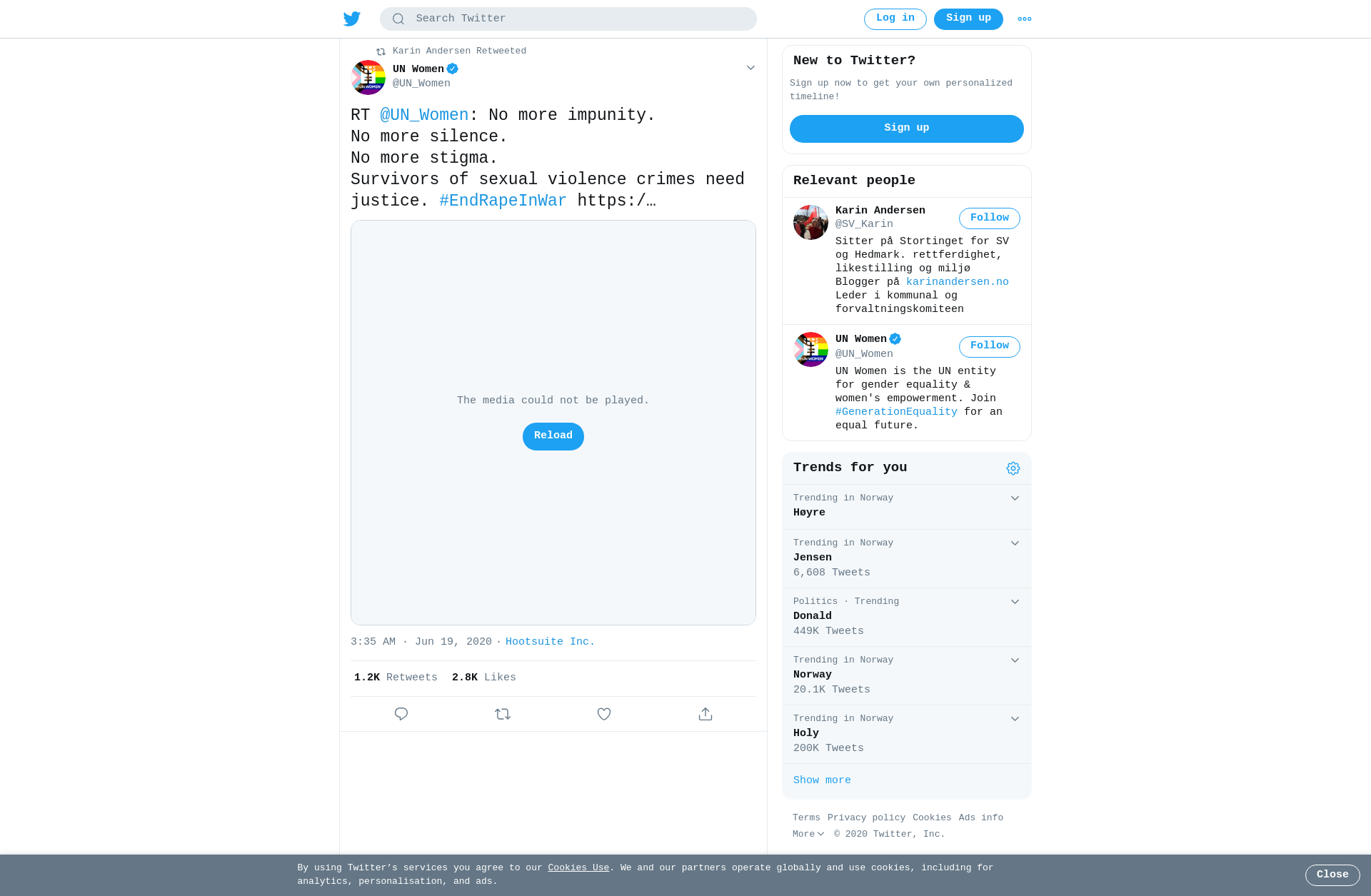Open trends settings gear icon
Viewport: 1371px width, 896px height.
pos(1013,468)
